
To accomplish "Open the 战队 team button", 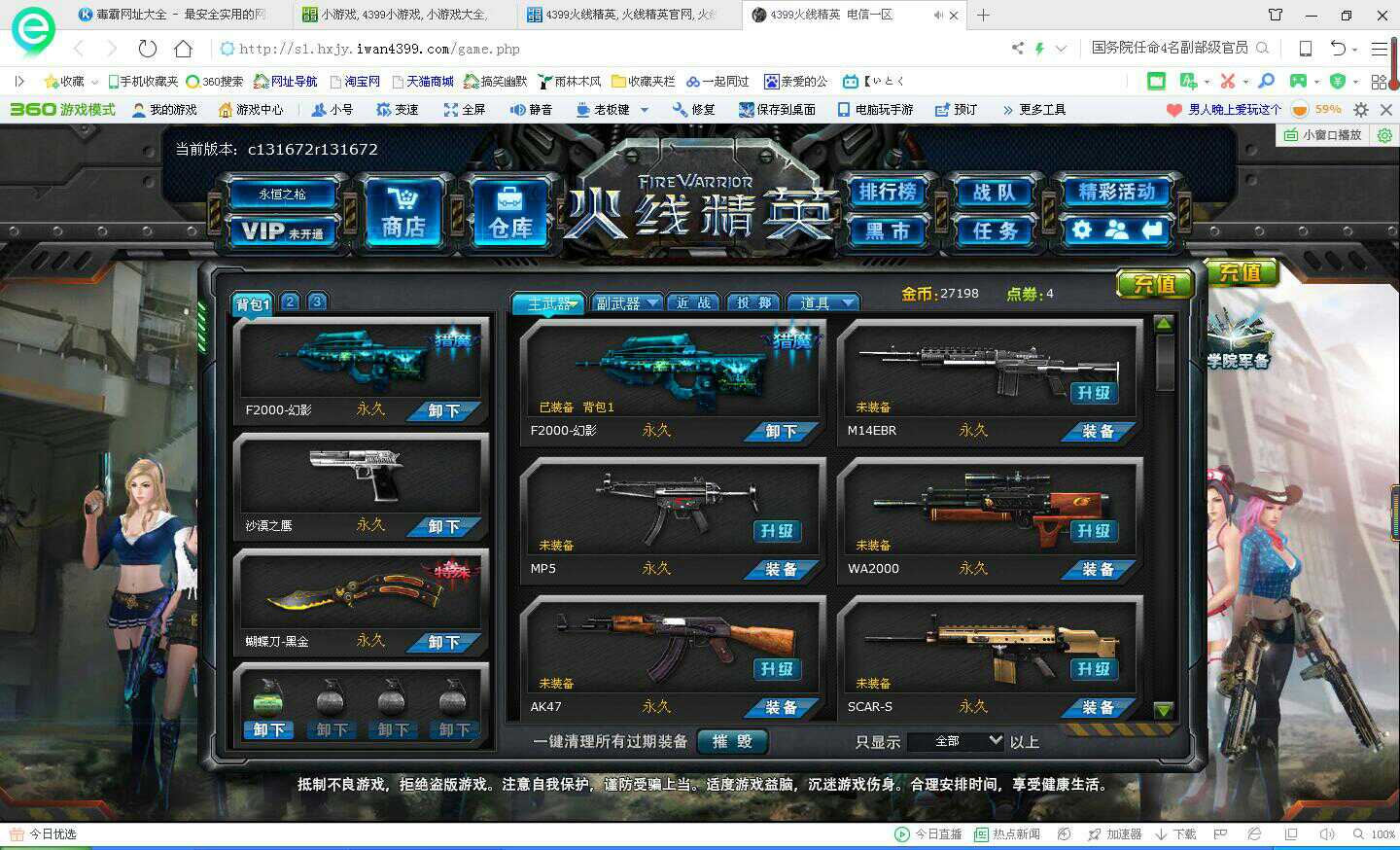I will (995, 192).
